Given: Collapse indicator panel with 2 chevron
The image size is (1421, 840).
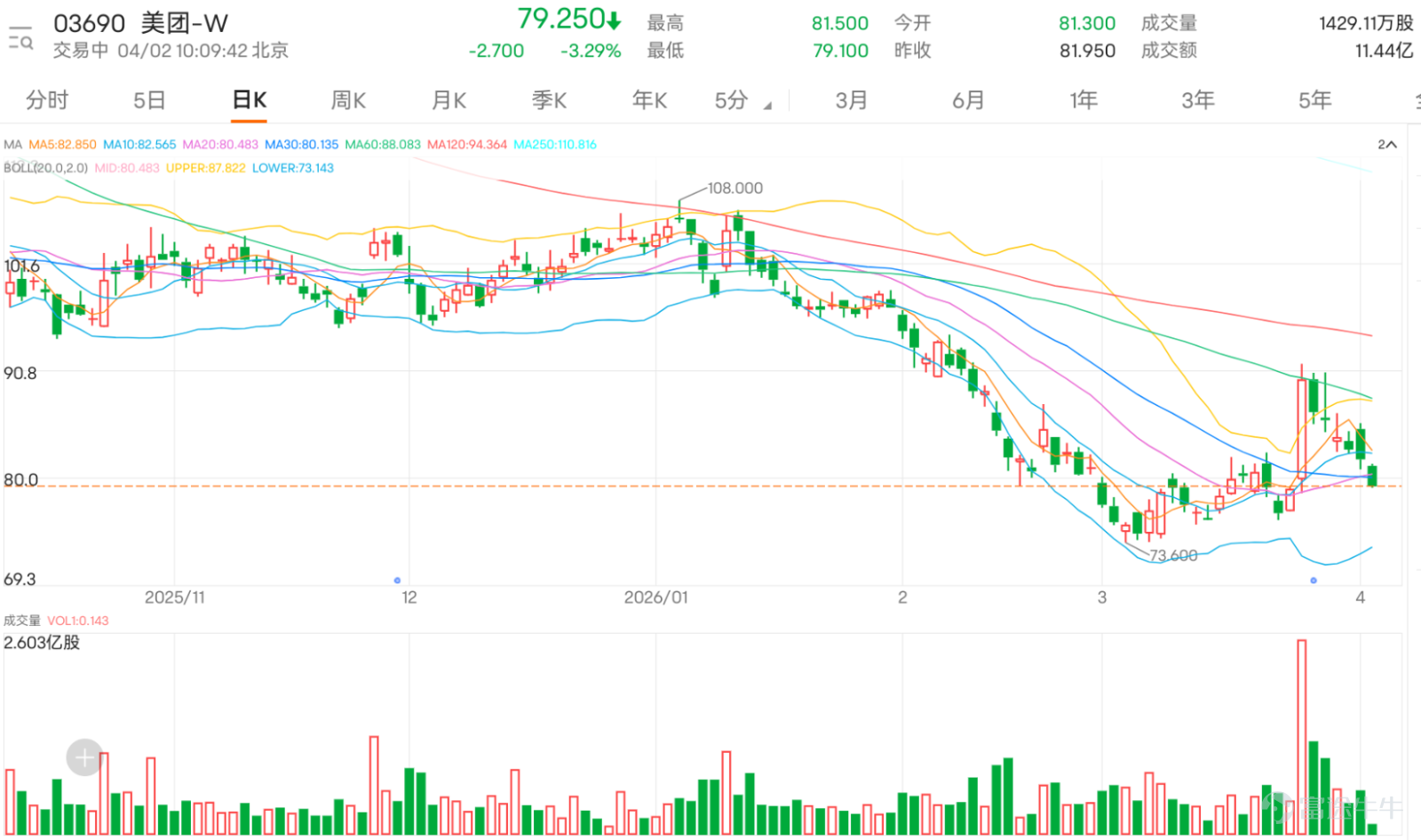Looking at the screenshot, I should 1387,144.
